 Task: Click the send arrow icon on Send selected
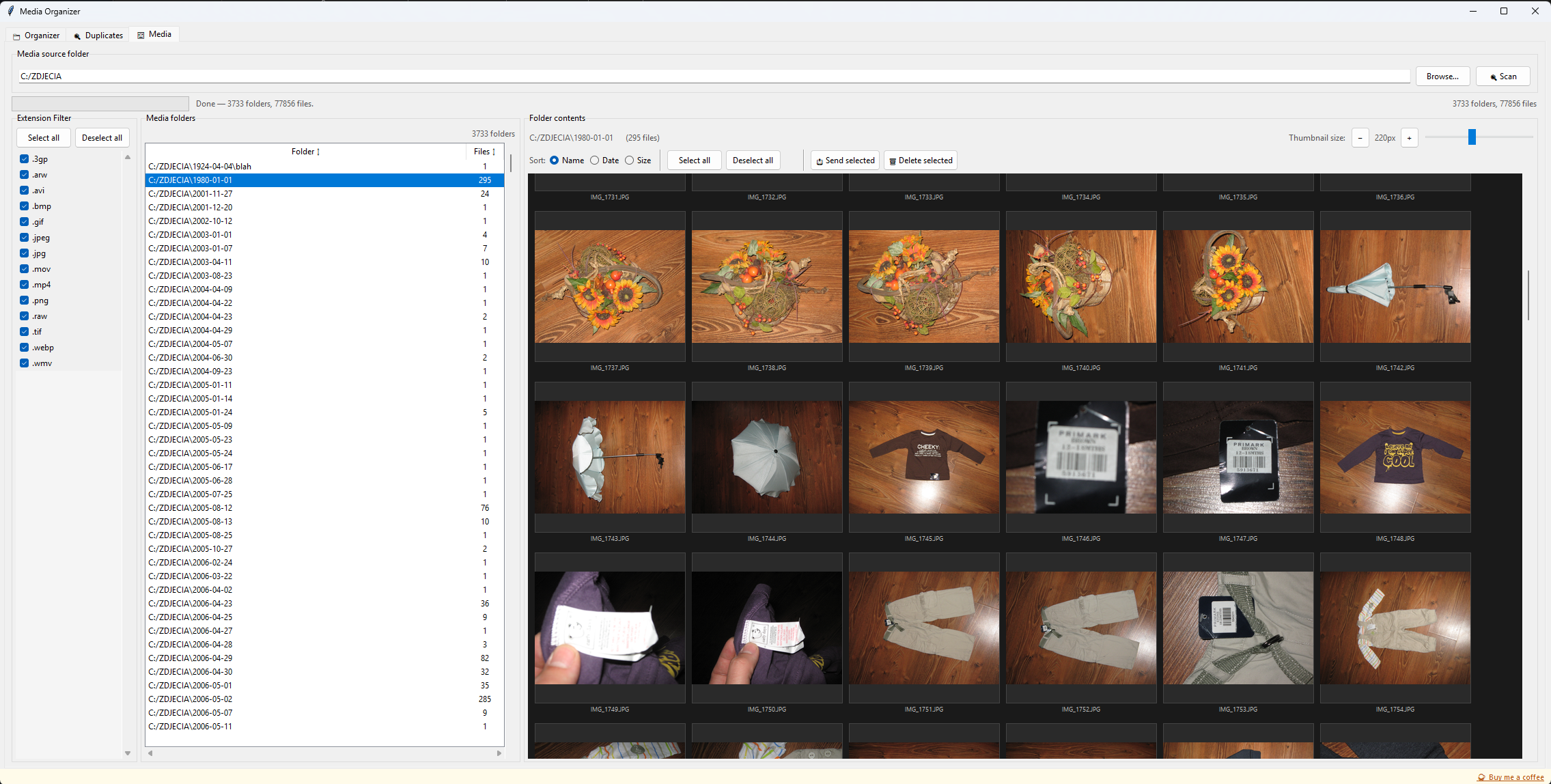coord(819,160)
